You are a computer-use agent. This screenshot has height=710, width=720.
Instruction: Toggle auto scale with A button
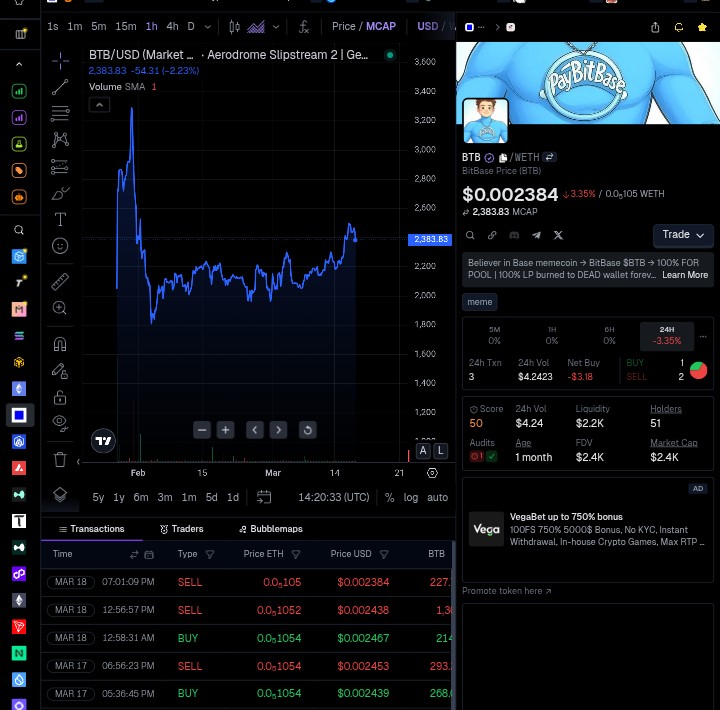tap(423, 451)
